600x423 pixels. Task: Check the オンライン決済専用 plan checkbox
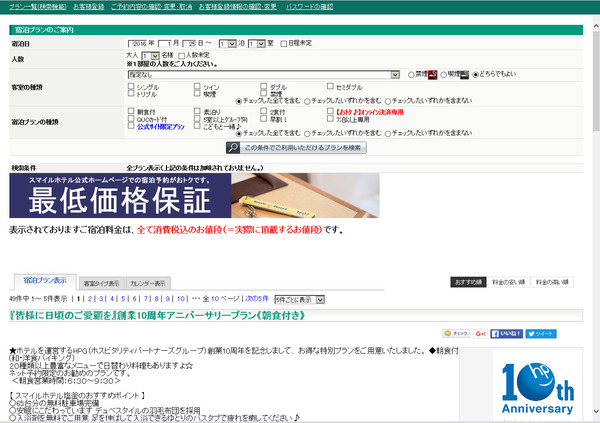330,111
